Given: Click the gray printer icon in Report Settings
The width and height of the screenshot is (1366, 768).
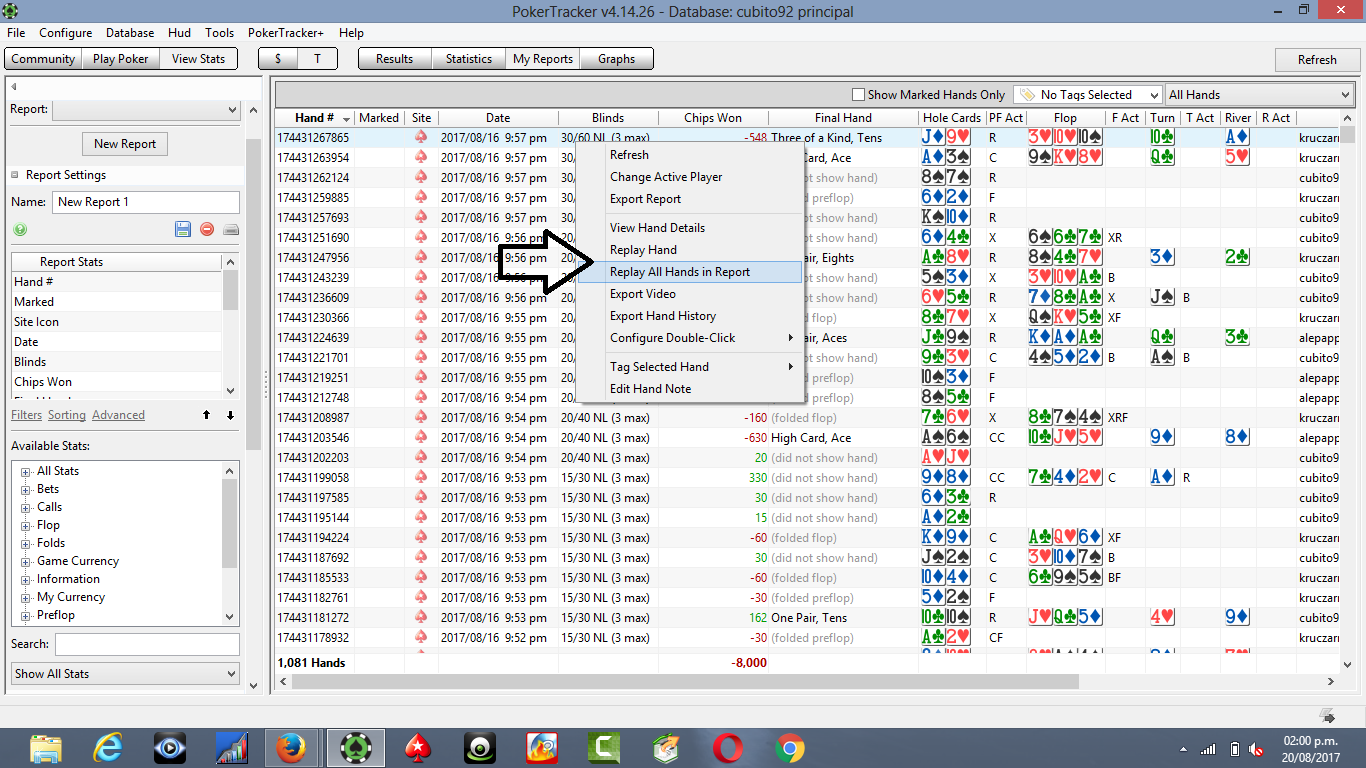Looking at the screenshot, I should click(x=231, y=229).
